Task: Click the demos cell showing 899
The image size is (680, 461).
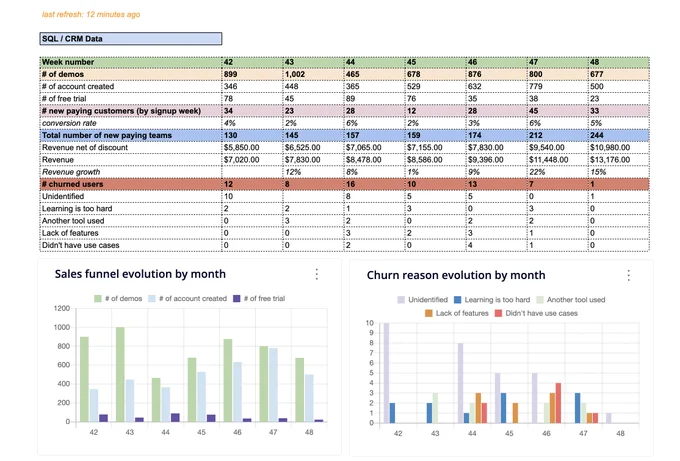Action: (x=252, y=74)
